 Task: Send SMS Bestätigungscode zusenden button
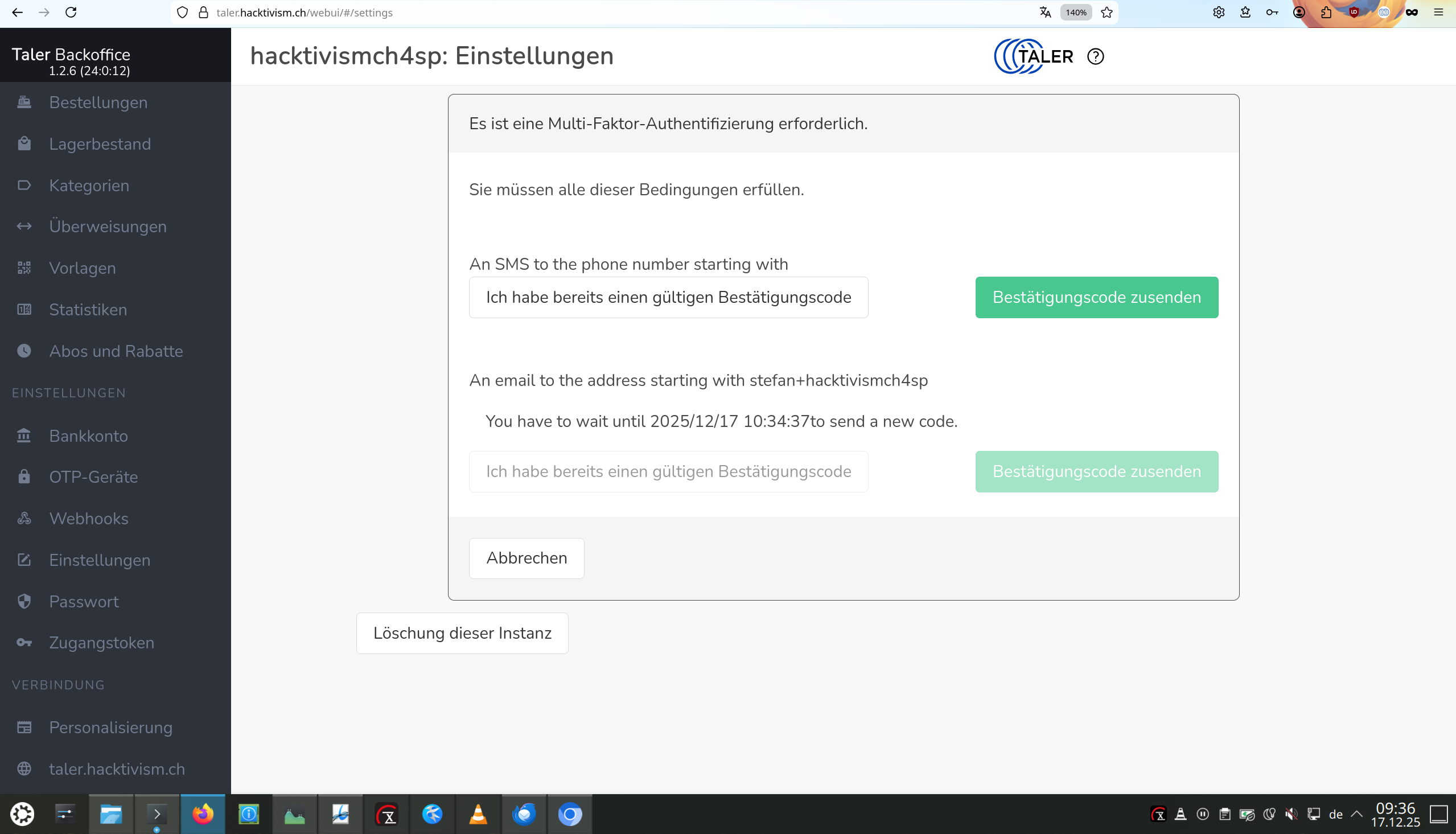click(x=1096, y=297)
